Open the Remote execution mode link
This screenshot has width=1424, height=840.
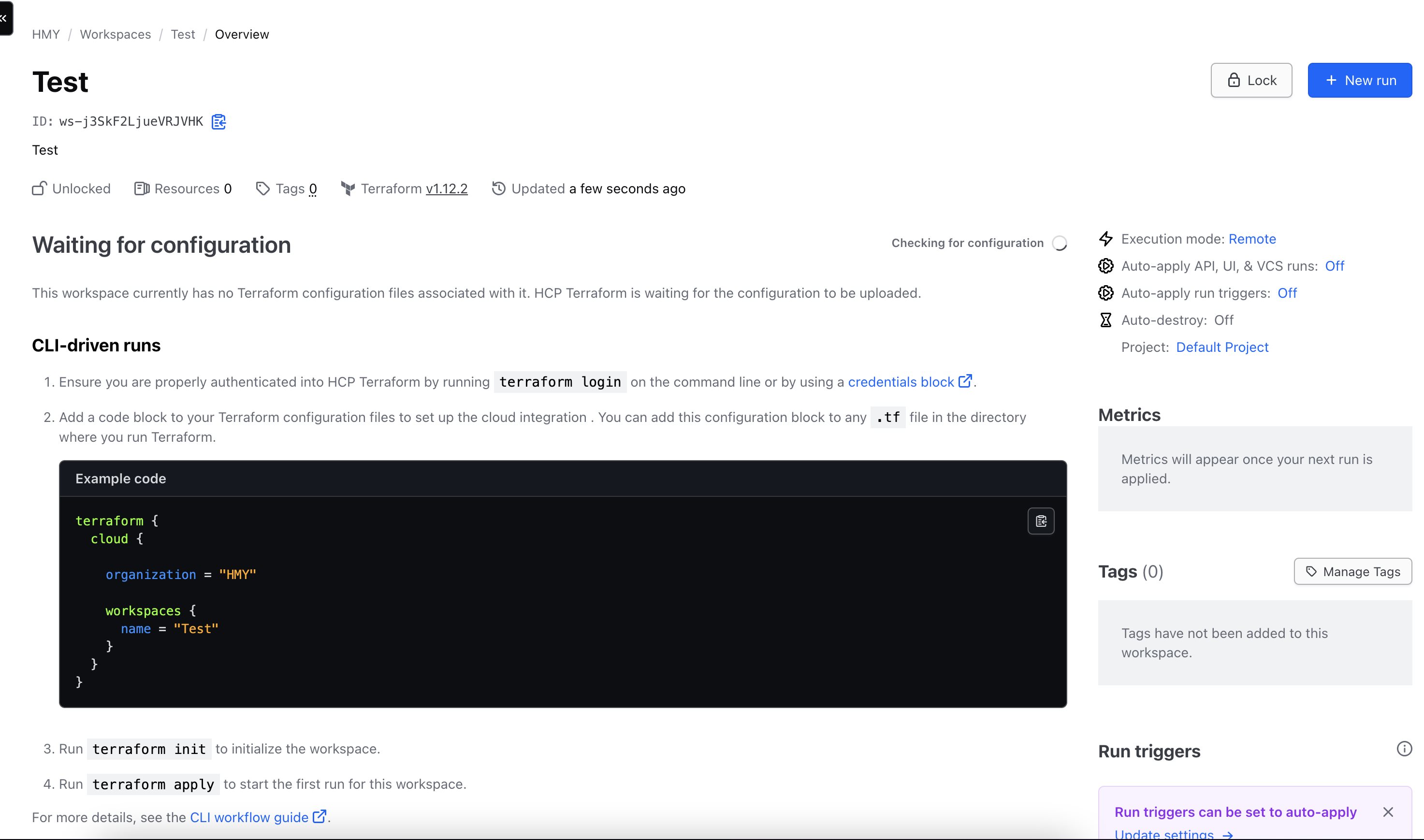point(1252,239)
